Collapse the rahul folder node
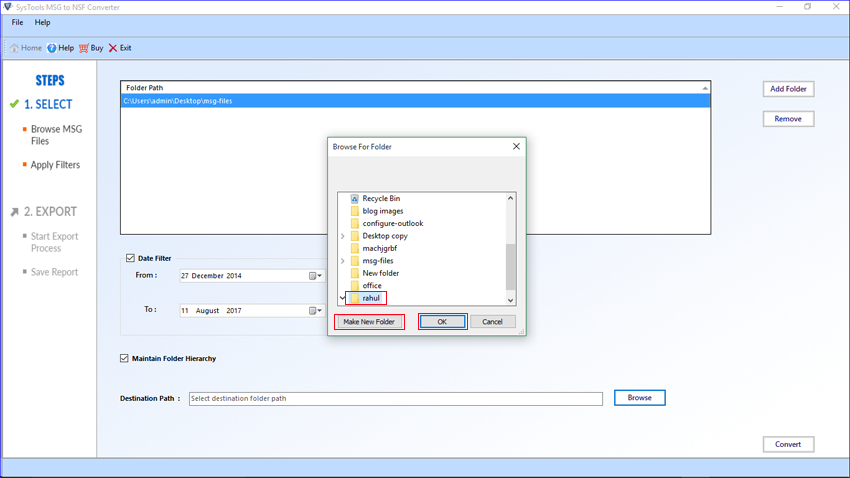 [x=342, y=298]
